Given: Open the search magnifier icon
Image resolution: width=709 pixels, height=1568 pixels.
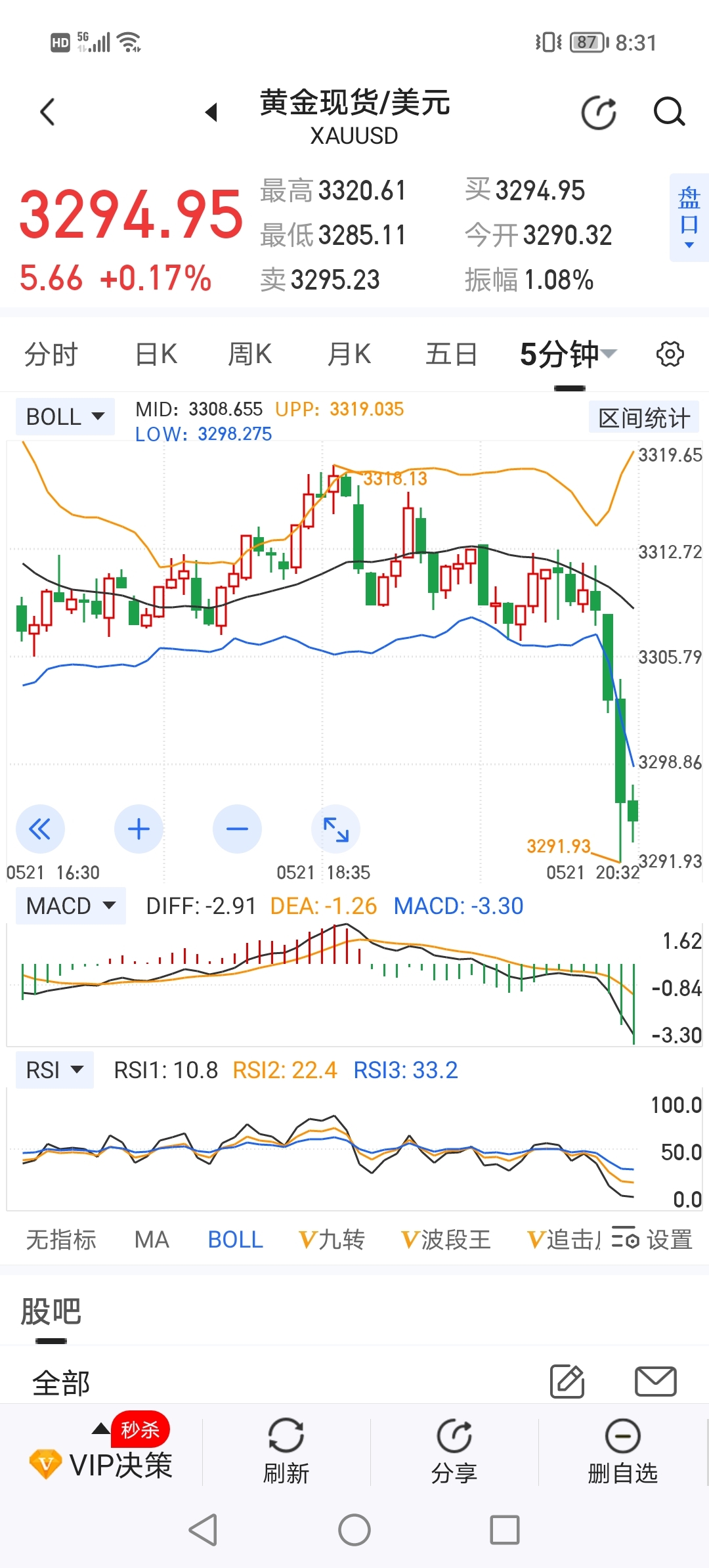Looking at the screenshot, I should (669, 112).
